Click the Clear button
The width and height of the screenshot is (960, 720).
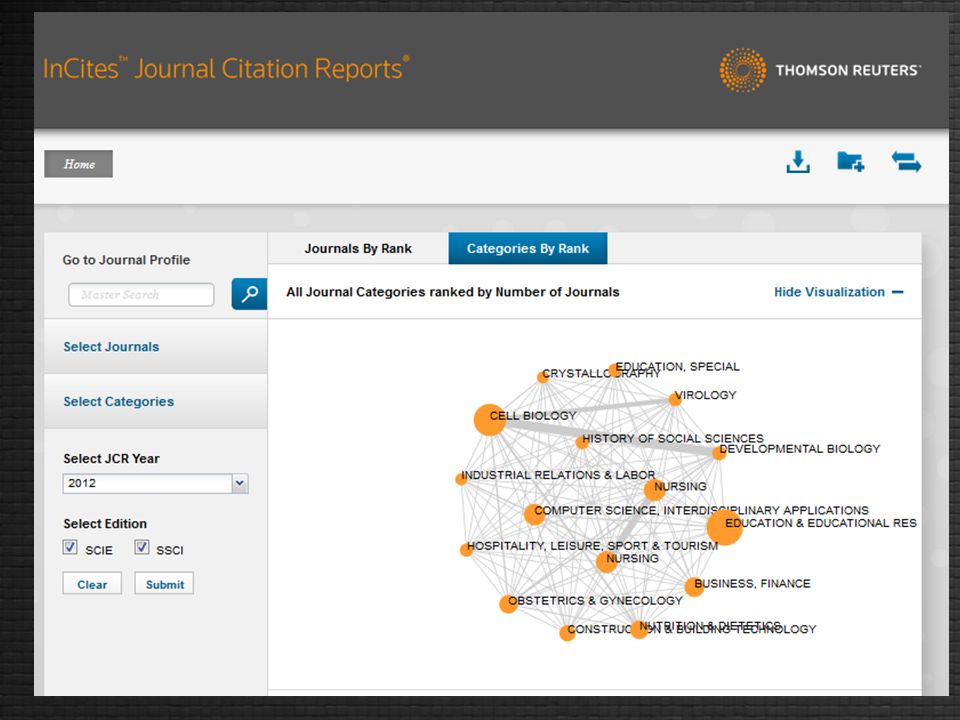92,584
